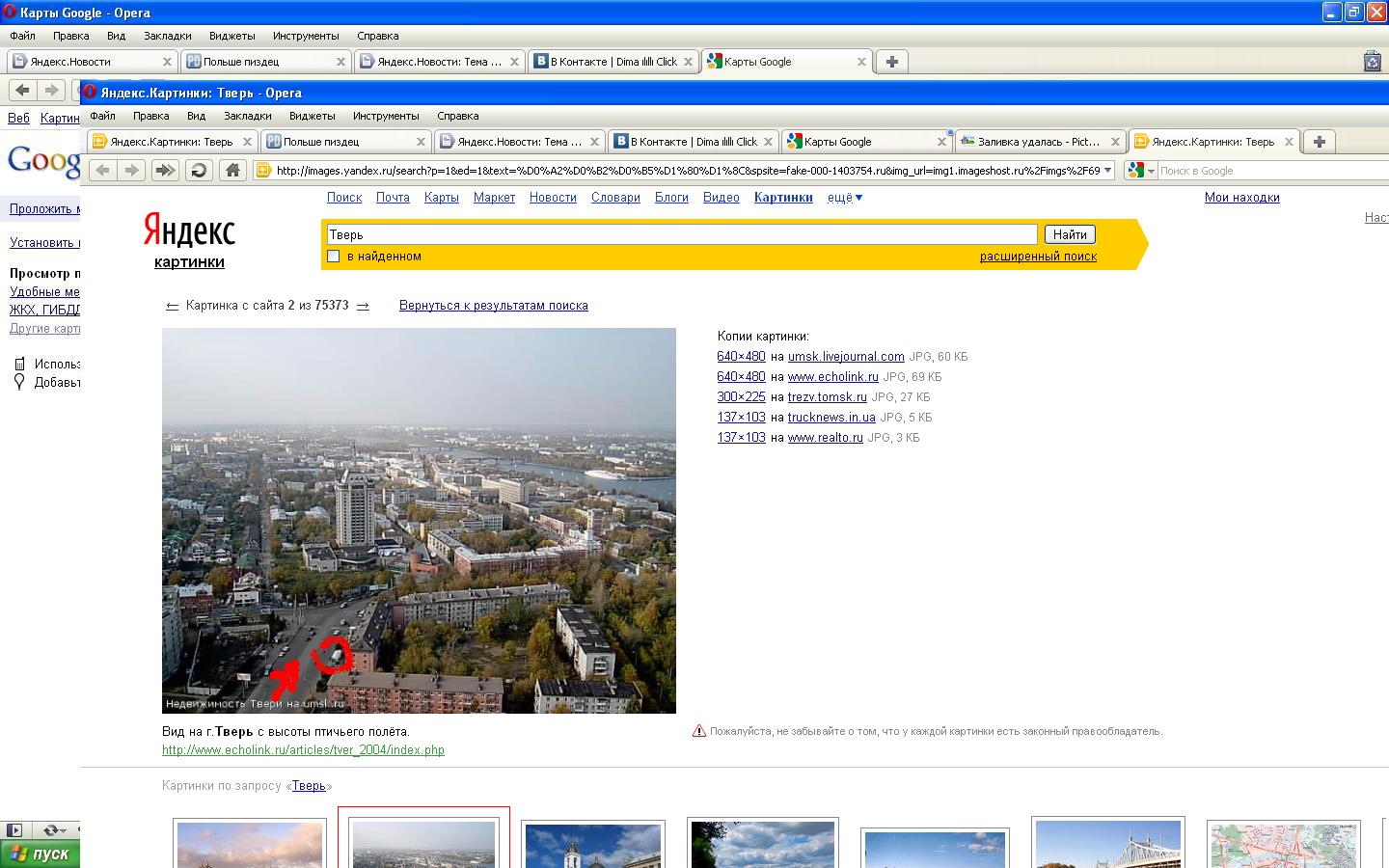Close В Контакте tab in the front window
This screenshot has width=1389, height=868.
point(768,142)
